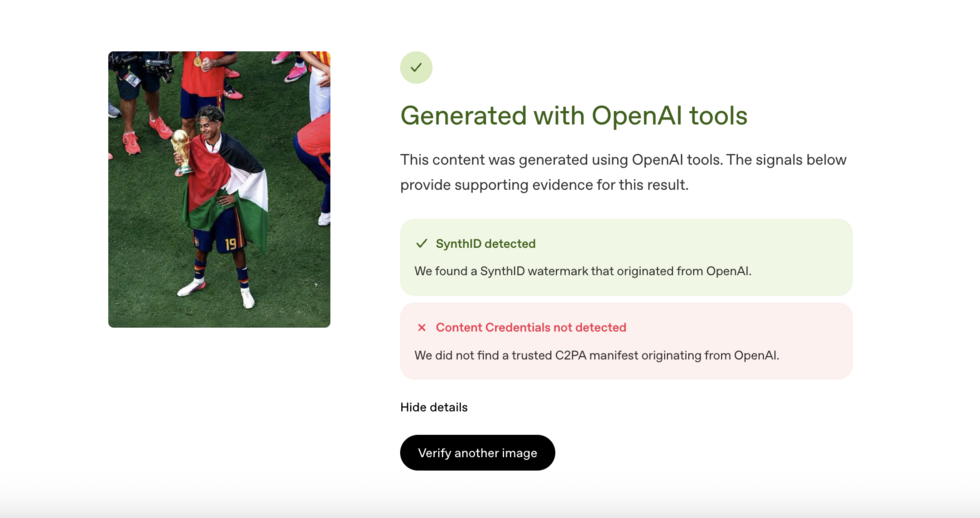Image resolution: width=980 pixels, height=518 pixels.
Task: Click the golden trophy in the photo
Action: (x=181, y=152)
